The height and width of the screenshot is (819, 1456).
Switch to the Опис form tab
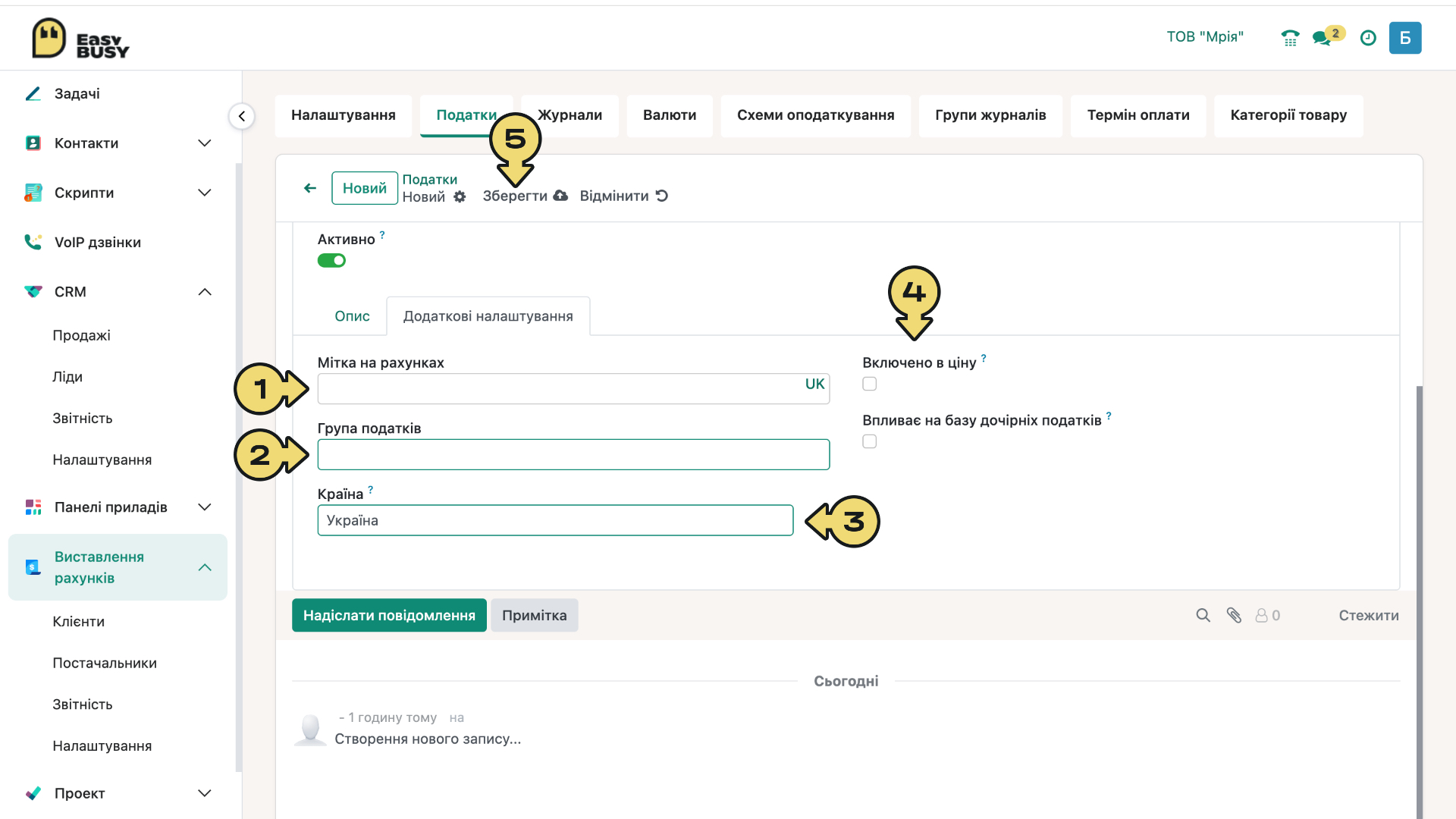353,316
